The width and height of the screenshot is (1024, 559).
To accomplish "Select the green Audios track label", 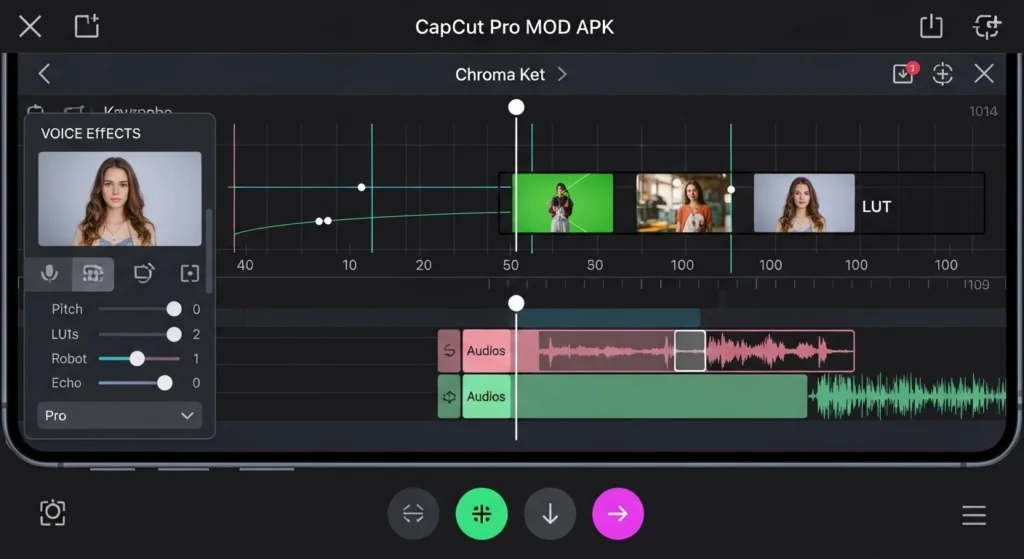I will coord(486,396).
